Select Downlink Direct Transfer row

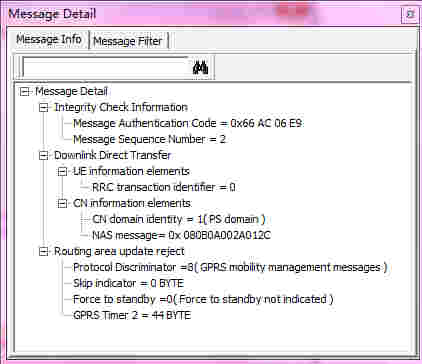click(112, 155)
